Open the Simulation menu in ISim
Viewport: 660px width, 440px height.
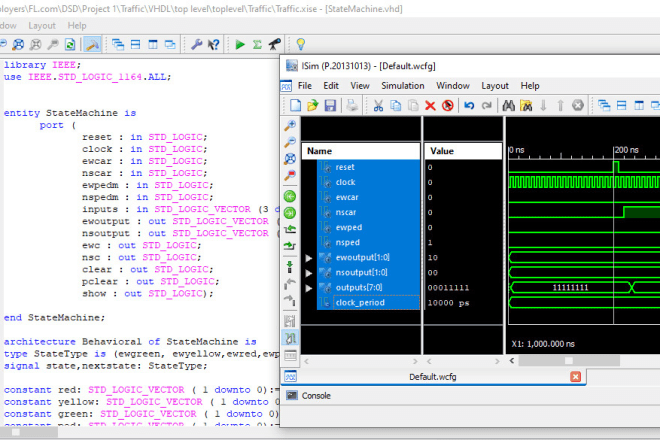[403, 86]
